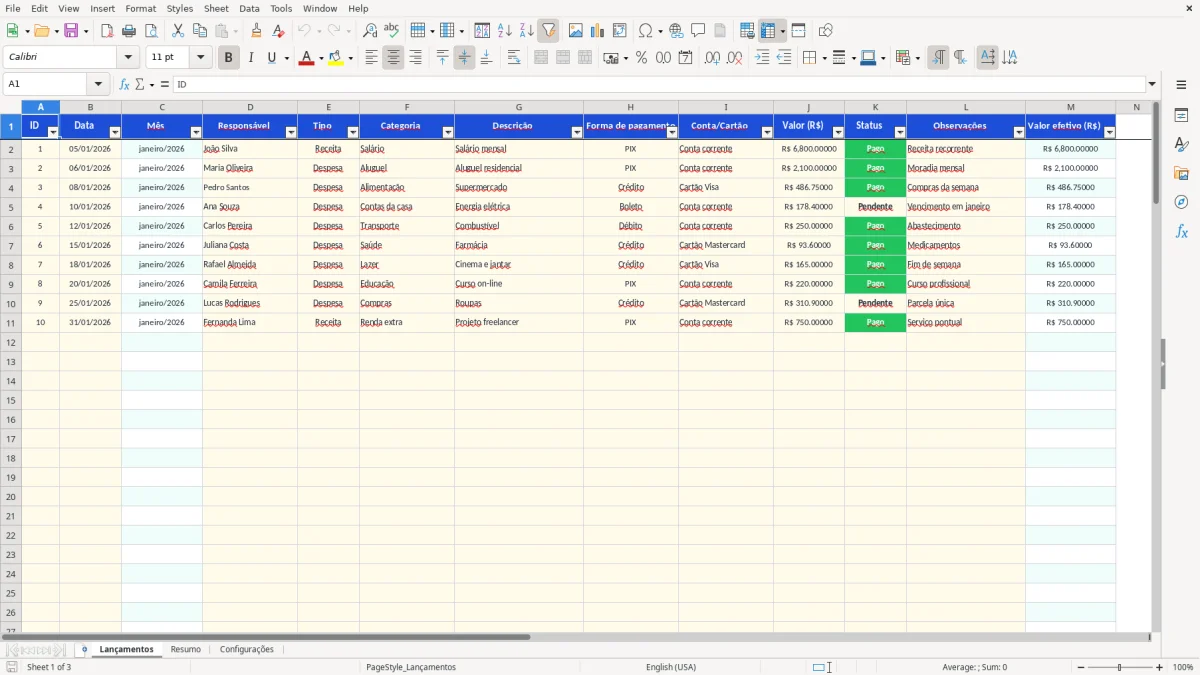Insert an image from toolbar
1200x675 pixels.
pos(576,31)
